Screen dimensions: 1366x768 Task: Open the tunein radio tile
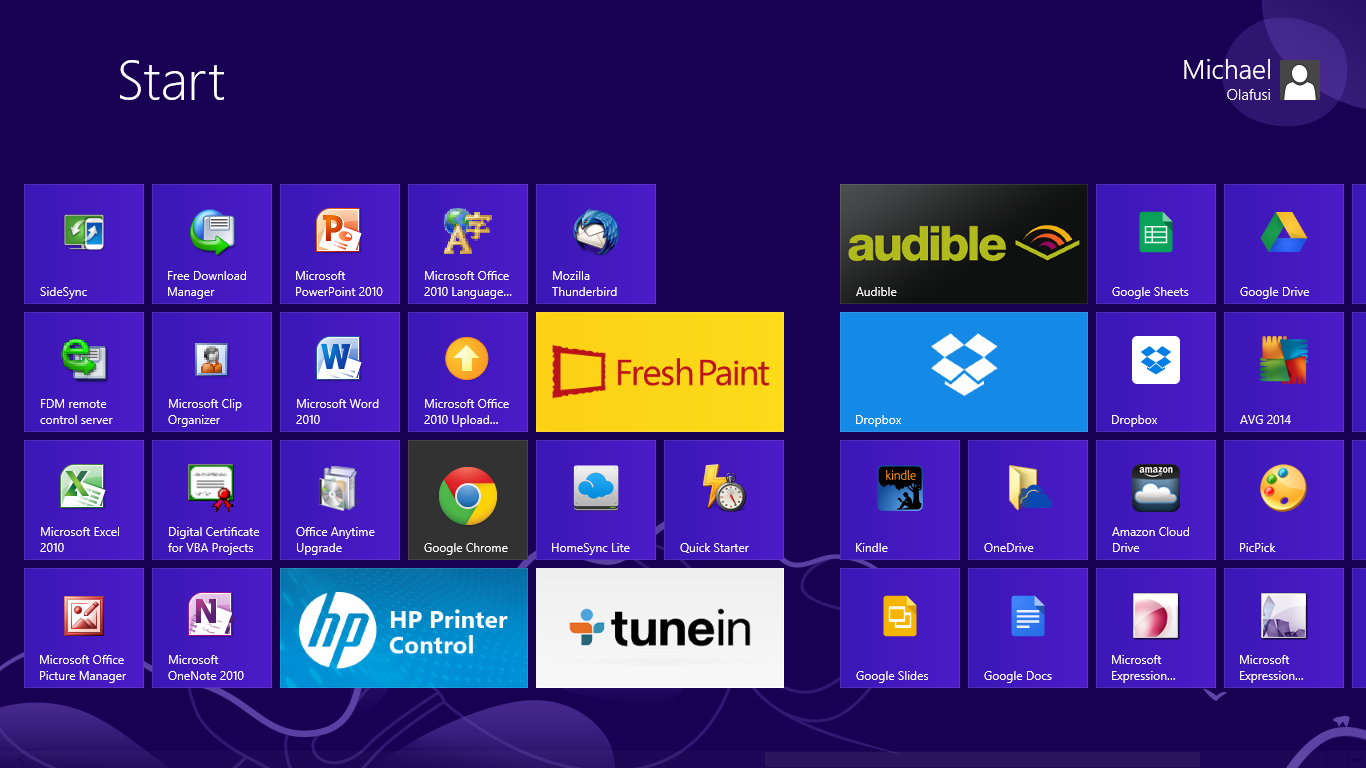[660, 628]
